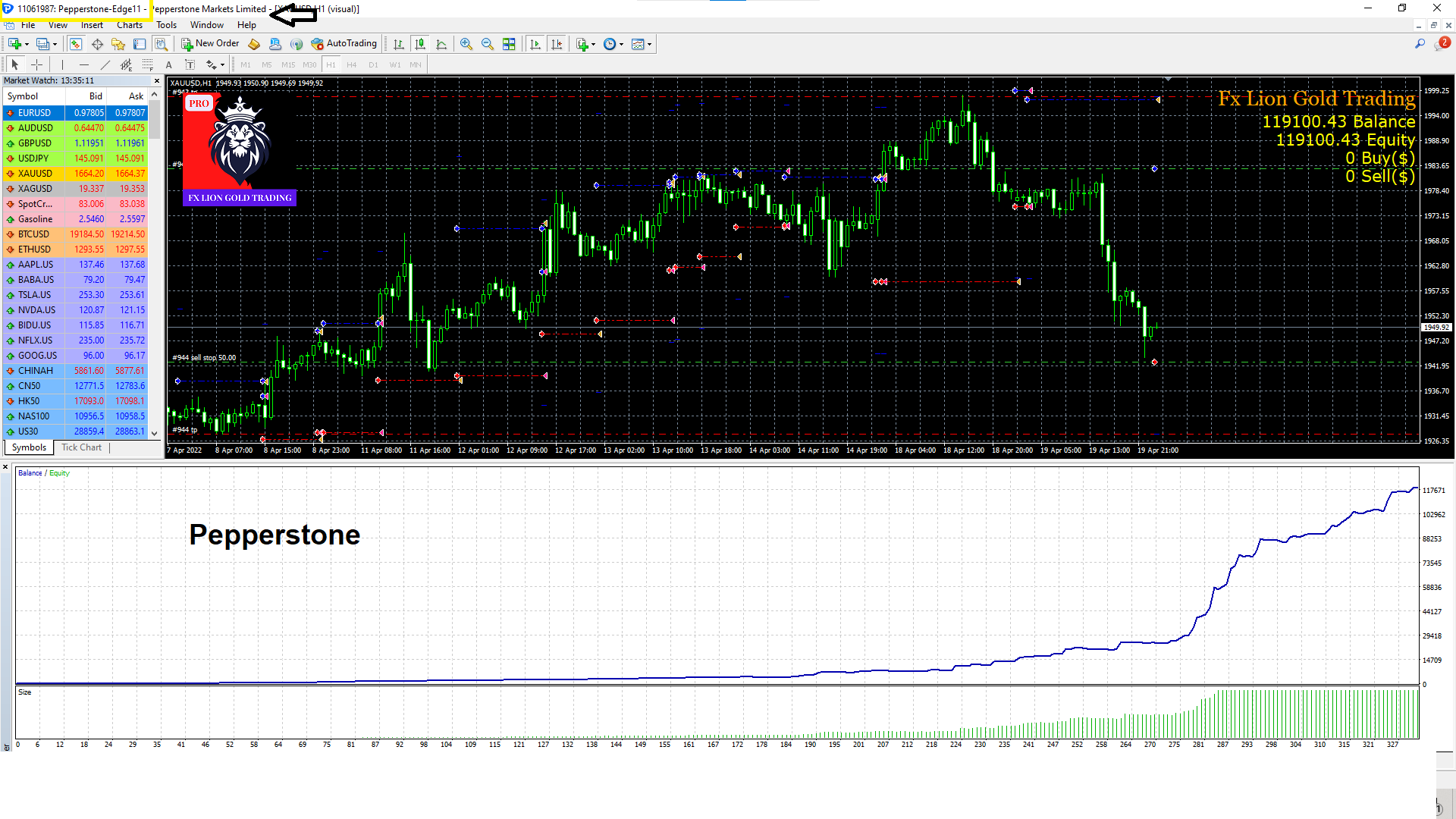Select the Text label 'A' tool

tap(169, 64)
